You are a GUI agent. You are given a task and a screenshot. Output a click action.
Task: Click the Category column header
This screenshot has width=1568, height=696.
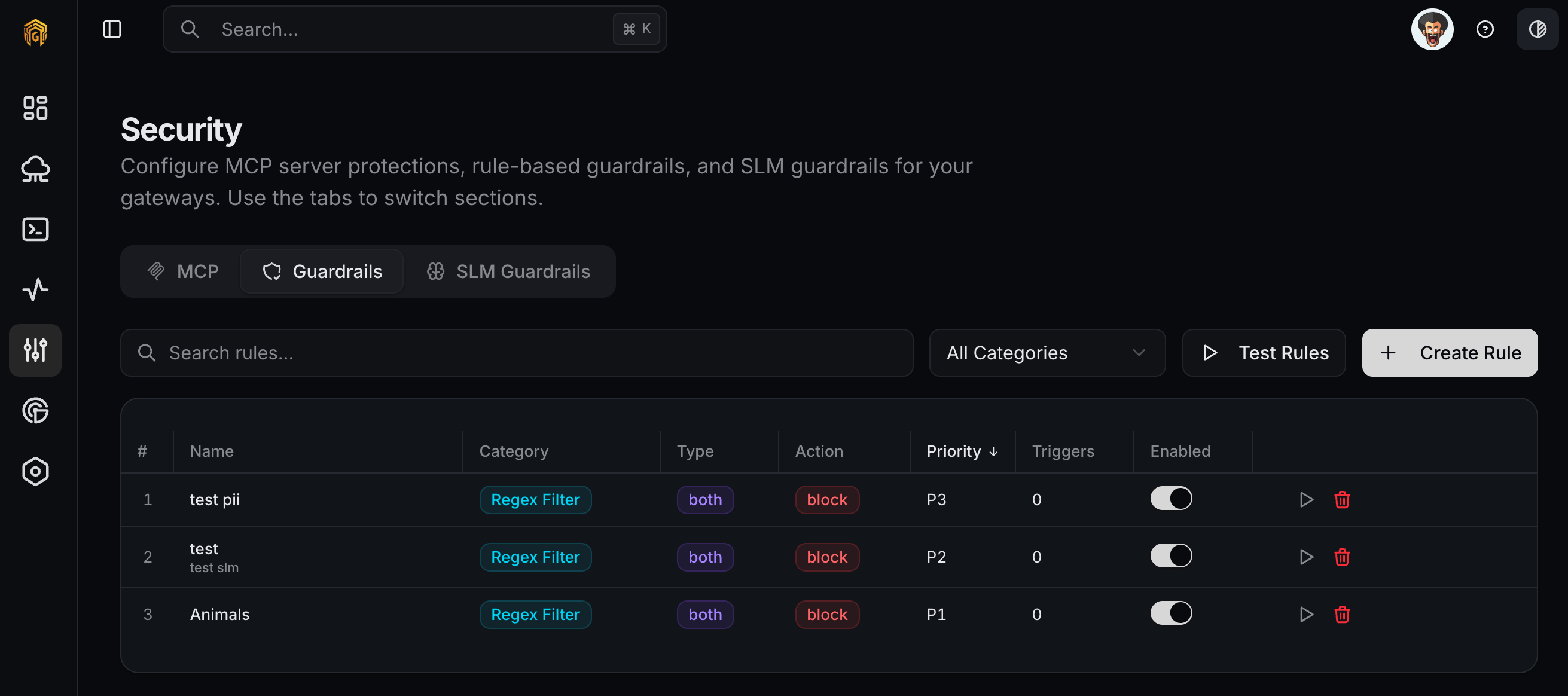coord(514,451)
